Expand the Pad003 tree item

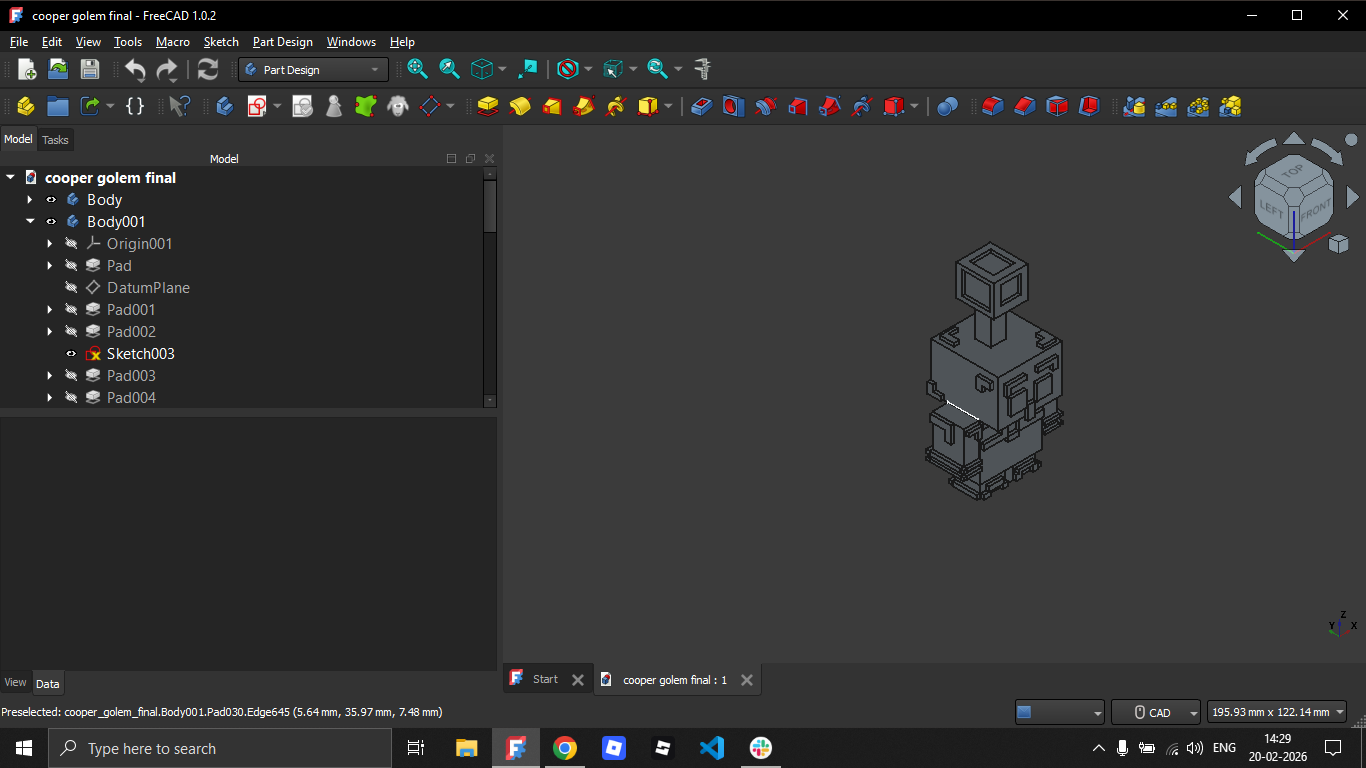click(x=50, y=376)
